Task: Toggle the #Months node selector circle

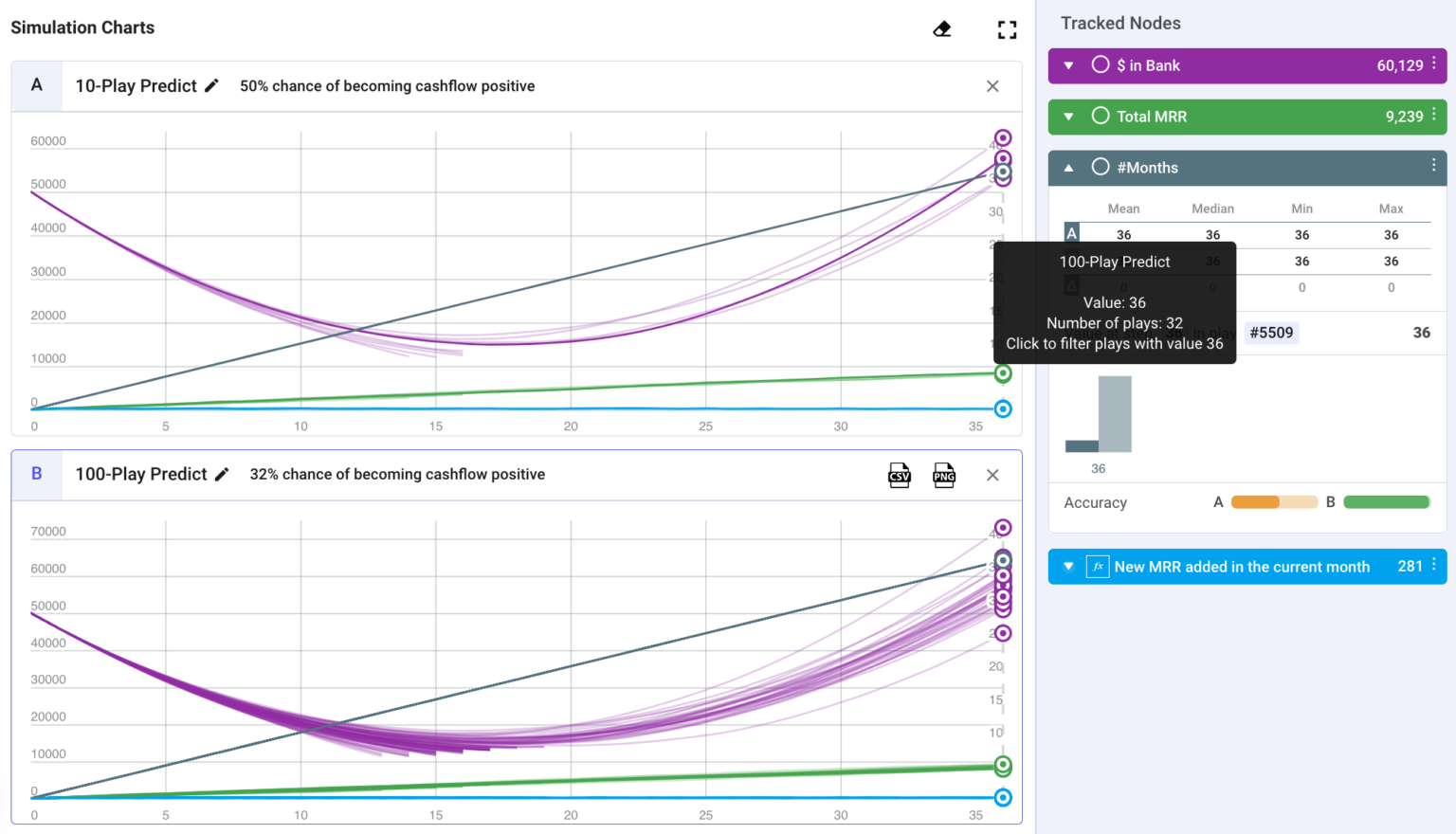Action: click(x=1101, y=167)
